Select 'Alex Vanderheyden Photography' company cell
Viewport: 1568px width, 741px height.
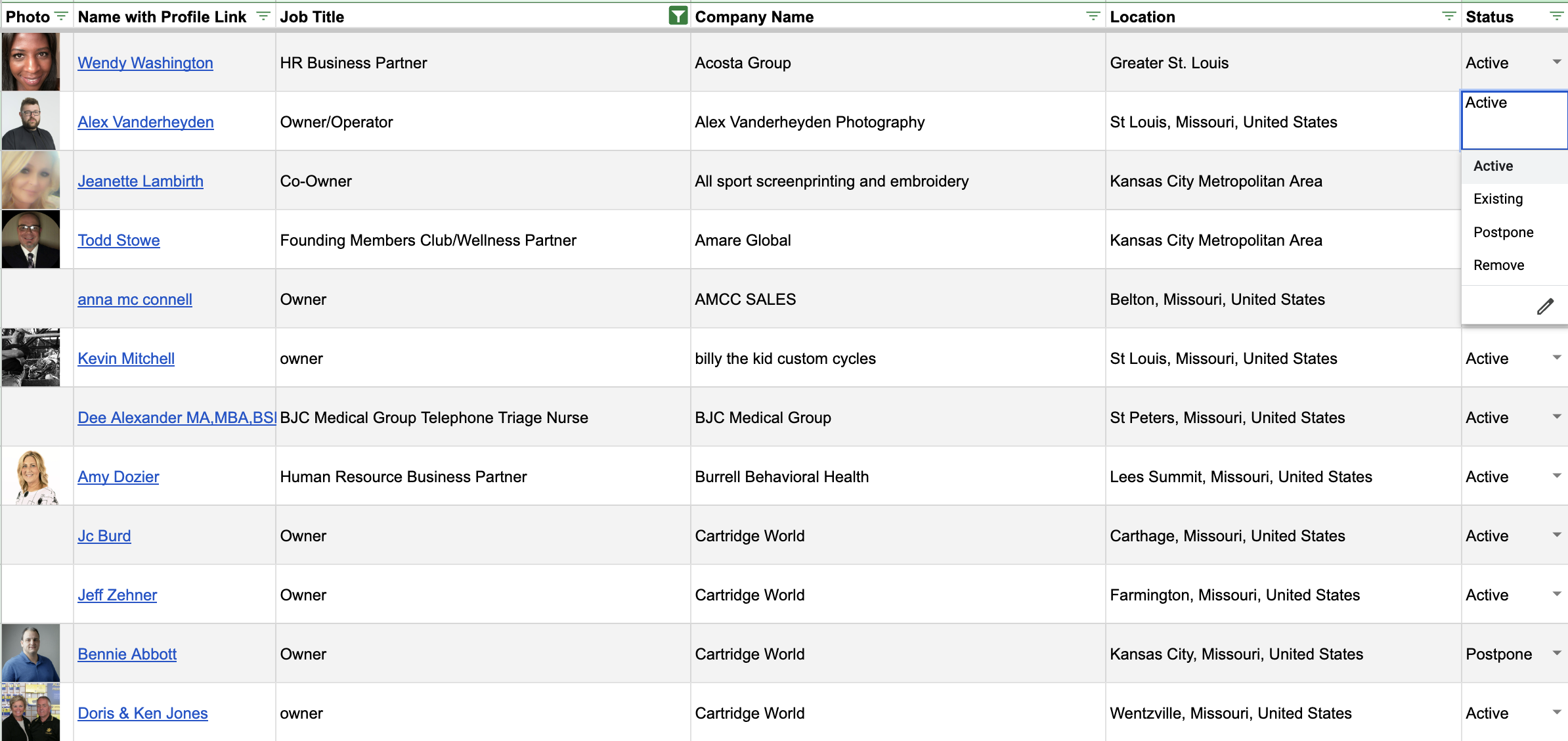[x=898, y=122]
